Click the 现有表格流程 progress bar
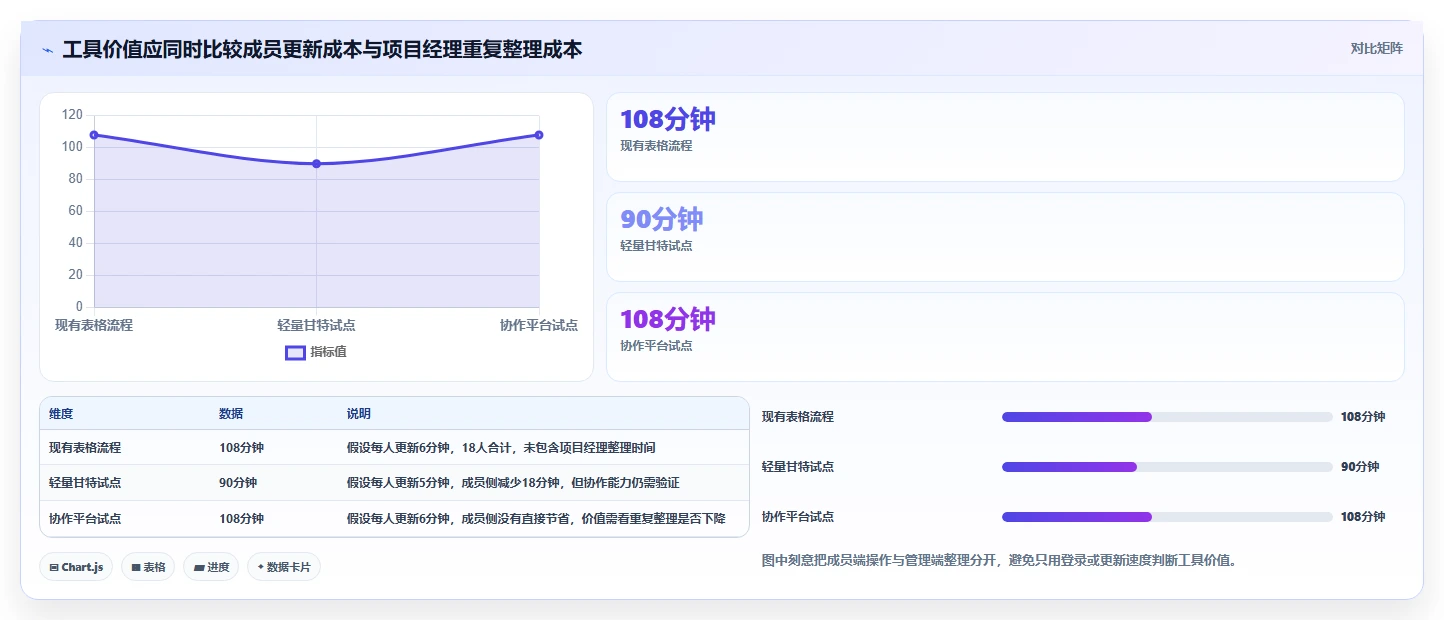Viewport: 1444px width, 620px height. (x=1167, y=417)
